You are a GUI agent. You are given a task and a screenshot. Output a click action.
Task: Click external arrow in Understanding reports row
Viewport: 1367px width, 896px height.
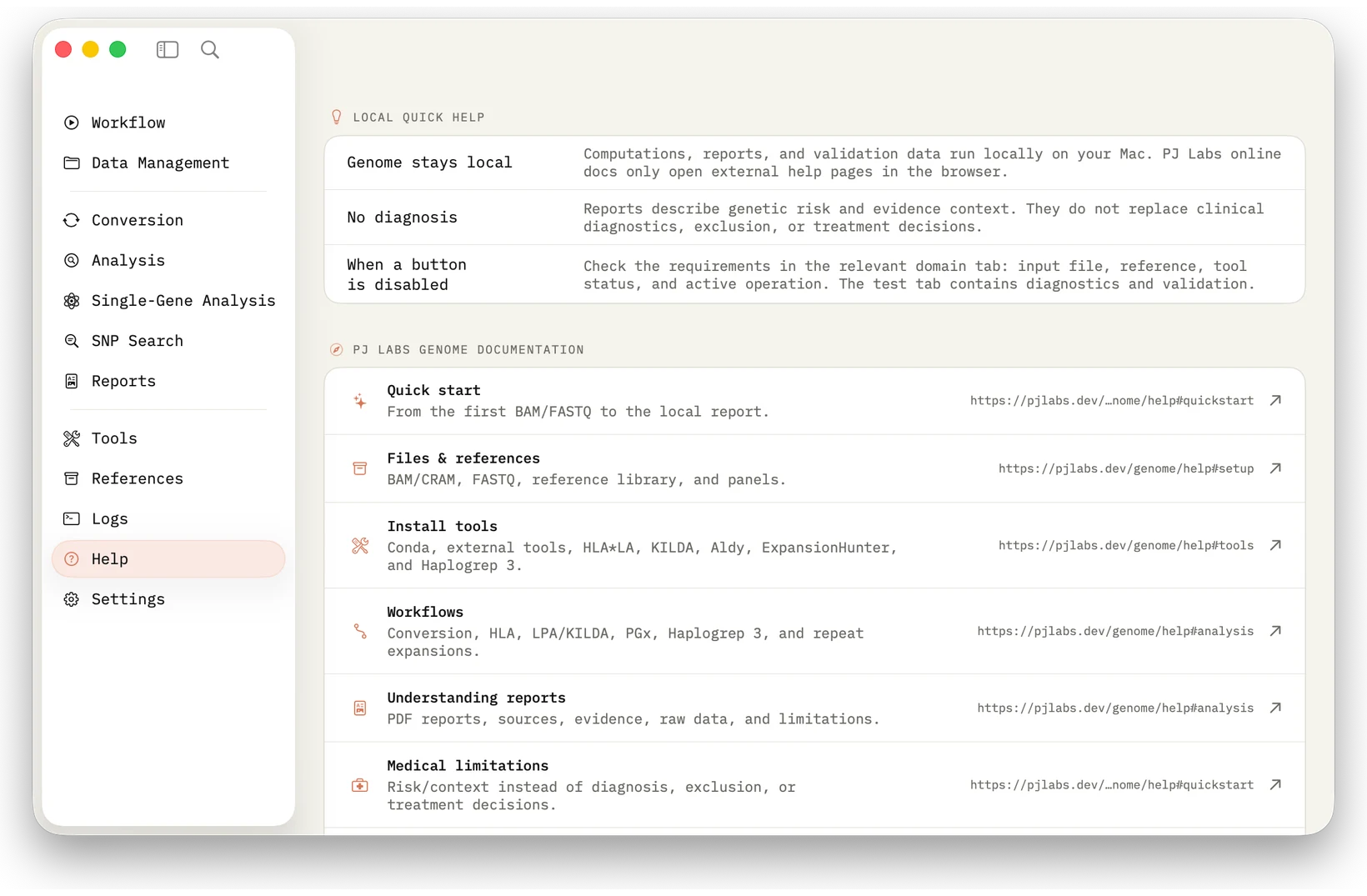(1275, 708)
